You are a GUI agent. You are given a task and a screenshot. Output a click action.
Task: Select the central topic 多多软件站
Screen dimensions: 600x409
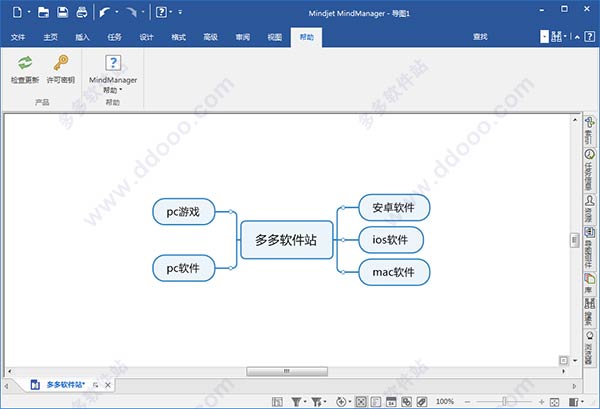(287, 240)
